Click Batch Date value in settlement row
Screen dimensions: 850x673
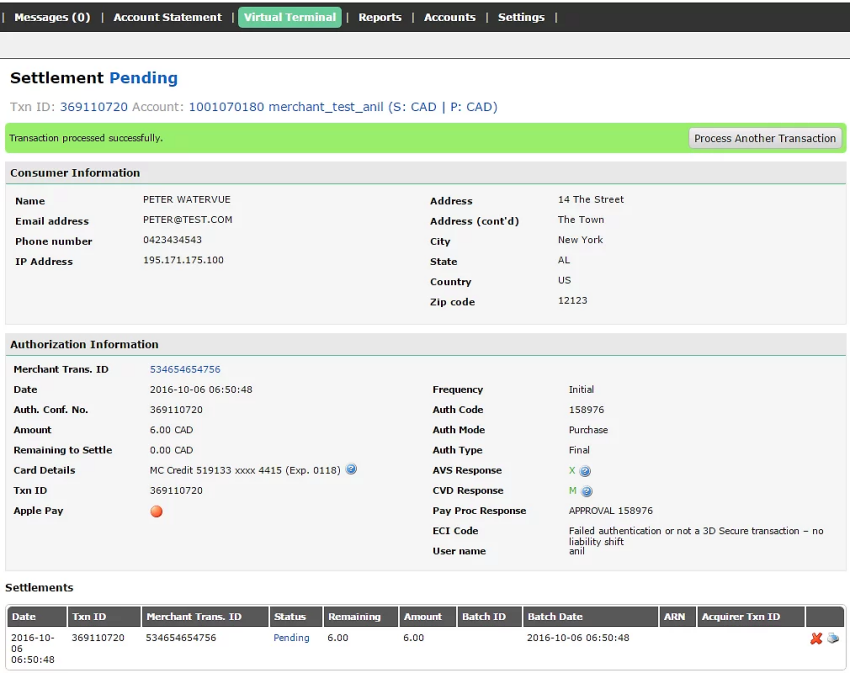(578, 638)
